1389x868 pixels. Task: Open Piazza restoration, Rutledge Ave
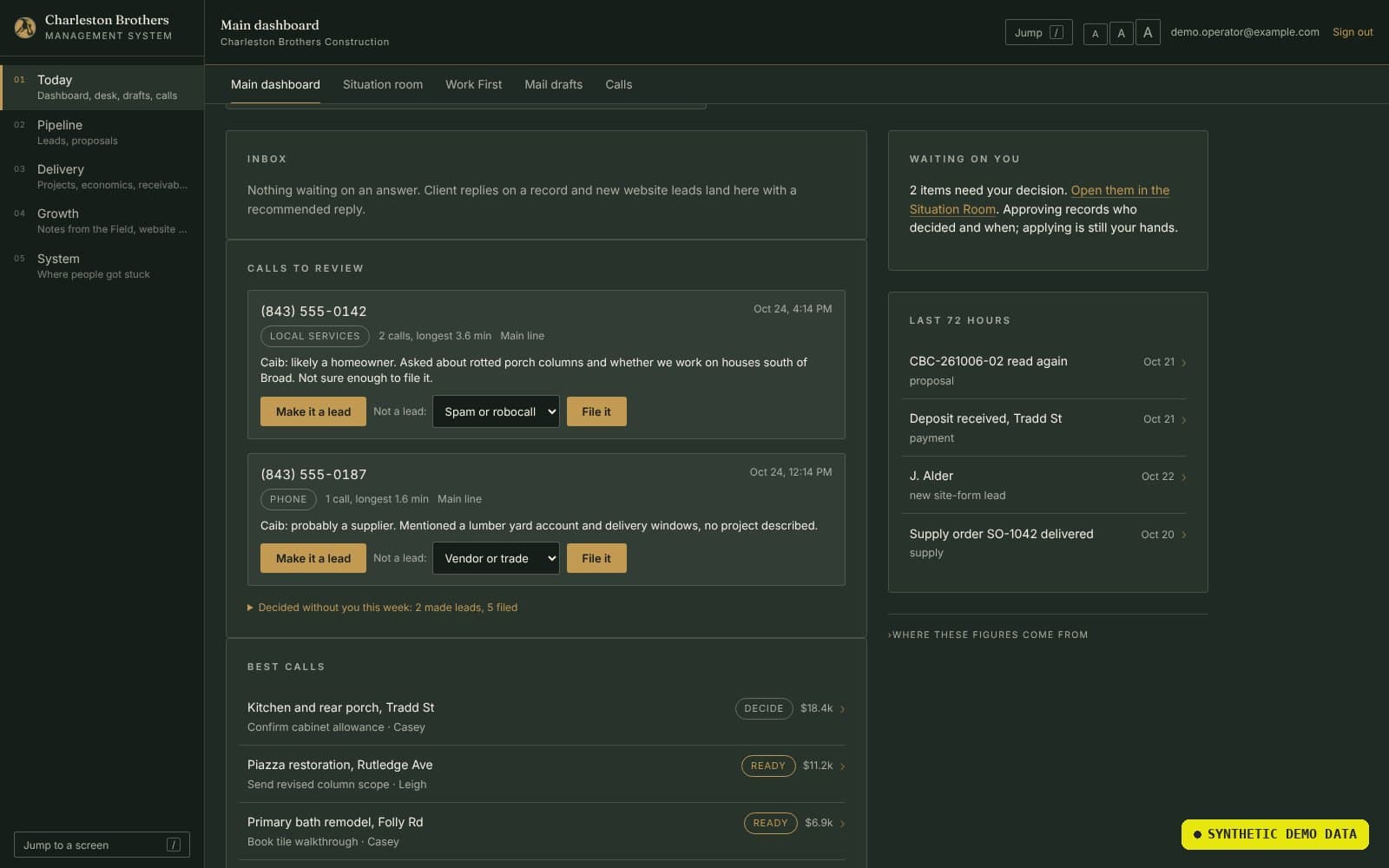click(x=542, y=774)
